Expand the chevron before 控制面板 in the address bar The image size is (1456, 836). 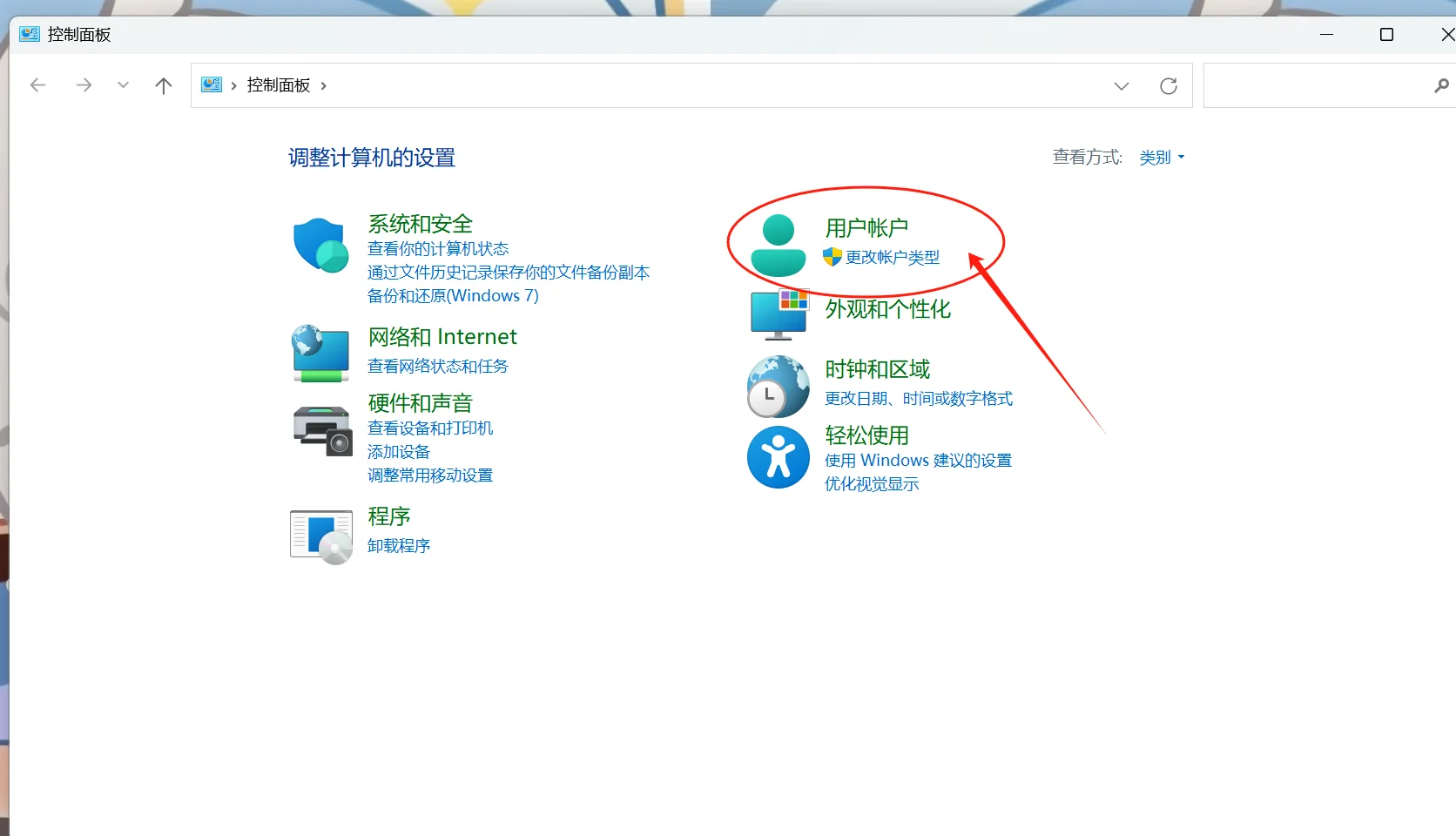[x=233, y=85]
